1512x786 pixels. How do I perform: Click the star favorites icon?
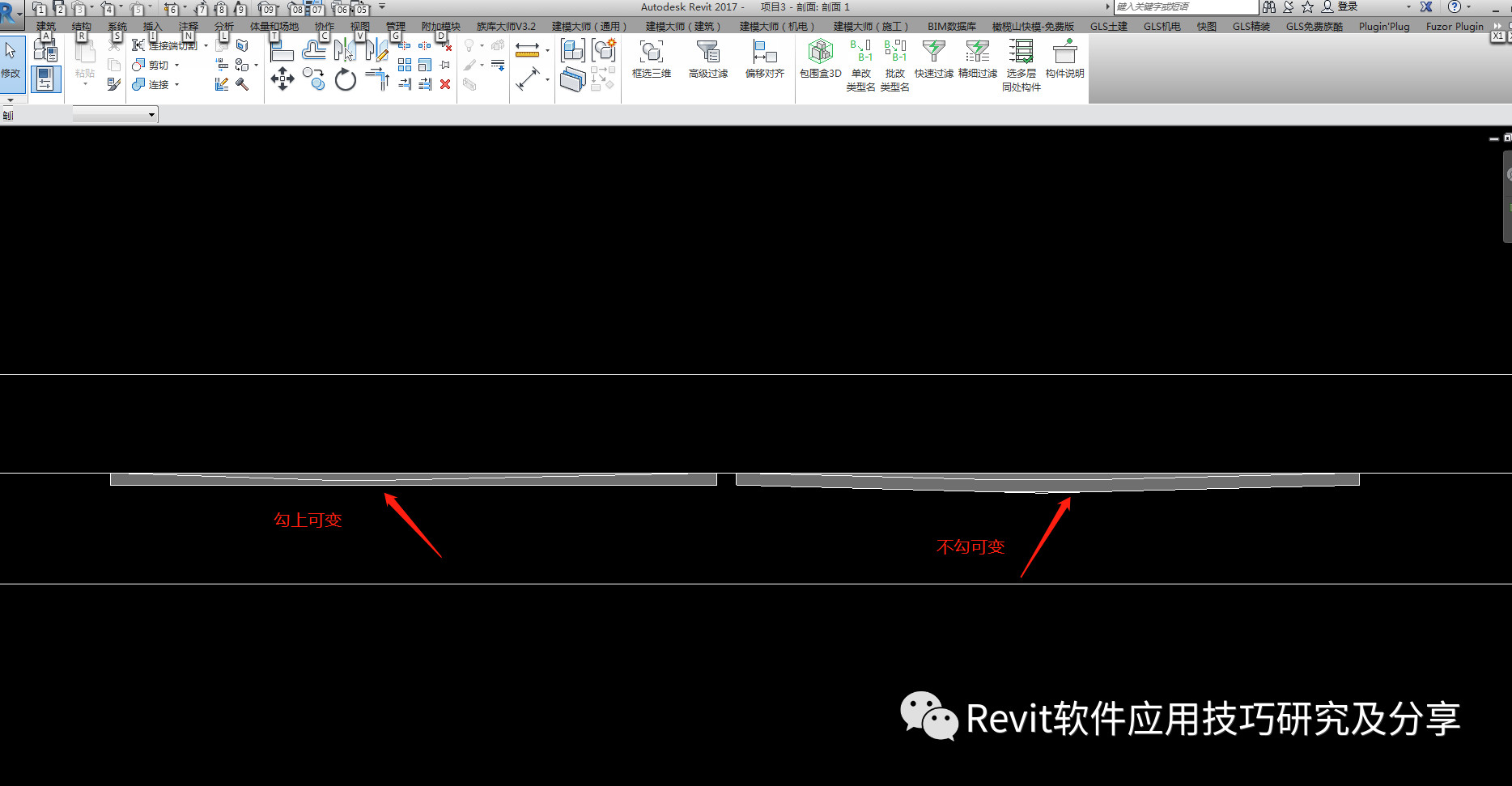[x=1307, y=6]
